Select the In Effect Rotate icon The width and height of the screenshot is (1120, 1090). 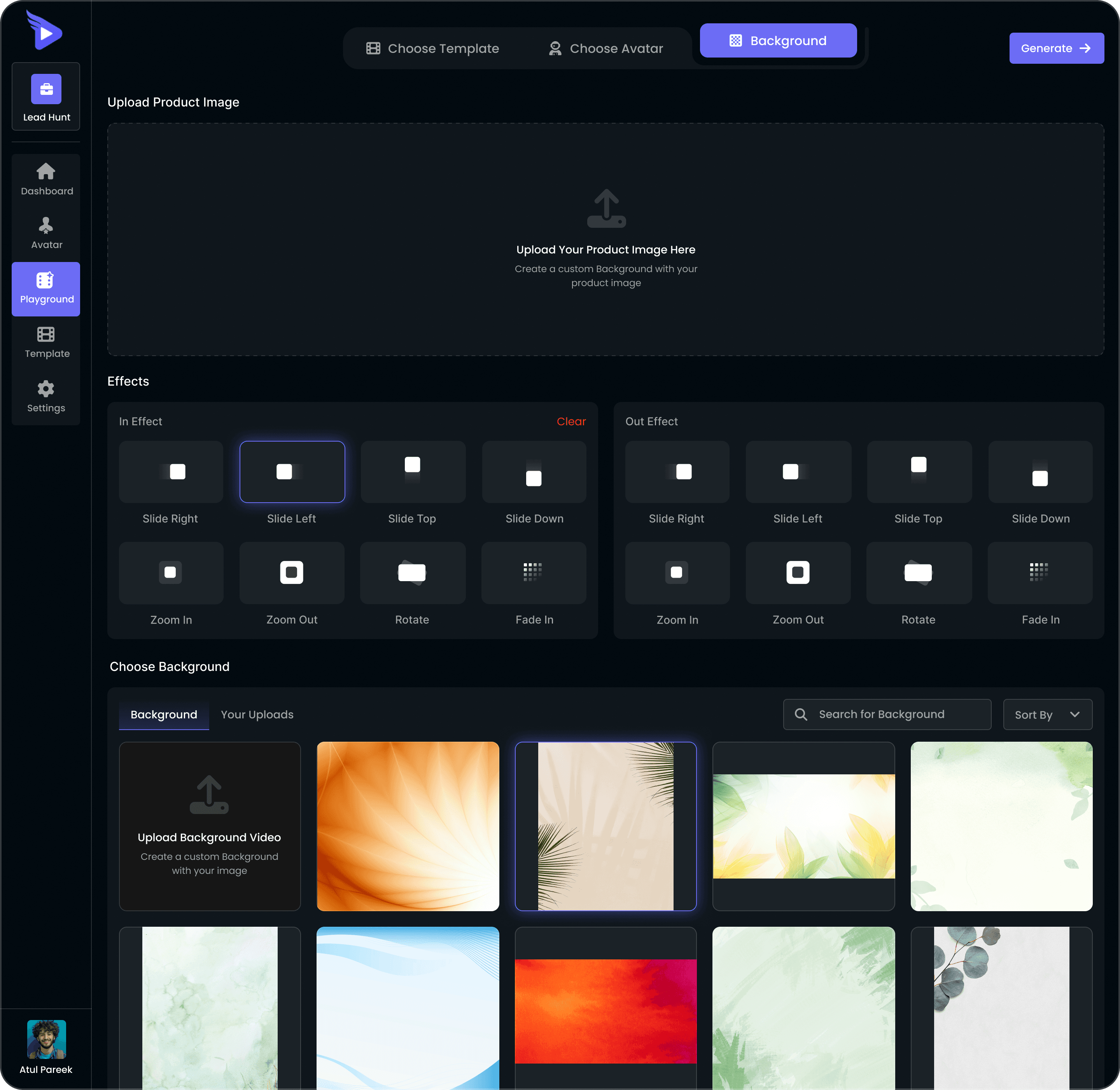(x=412, y=573)
